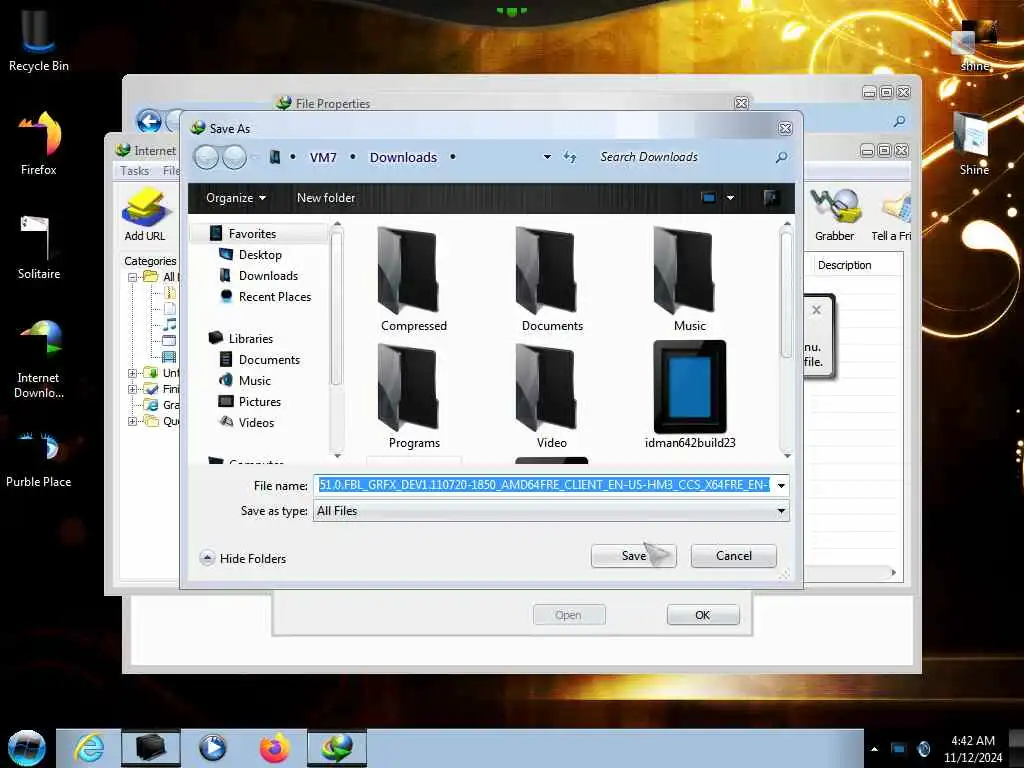Select the idman642build23 file
1024x768 pixels.
pos(690,396)
